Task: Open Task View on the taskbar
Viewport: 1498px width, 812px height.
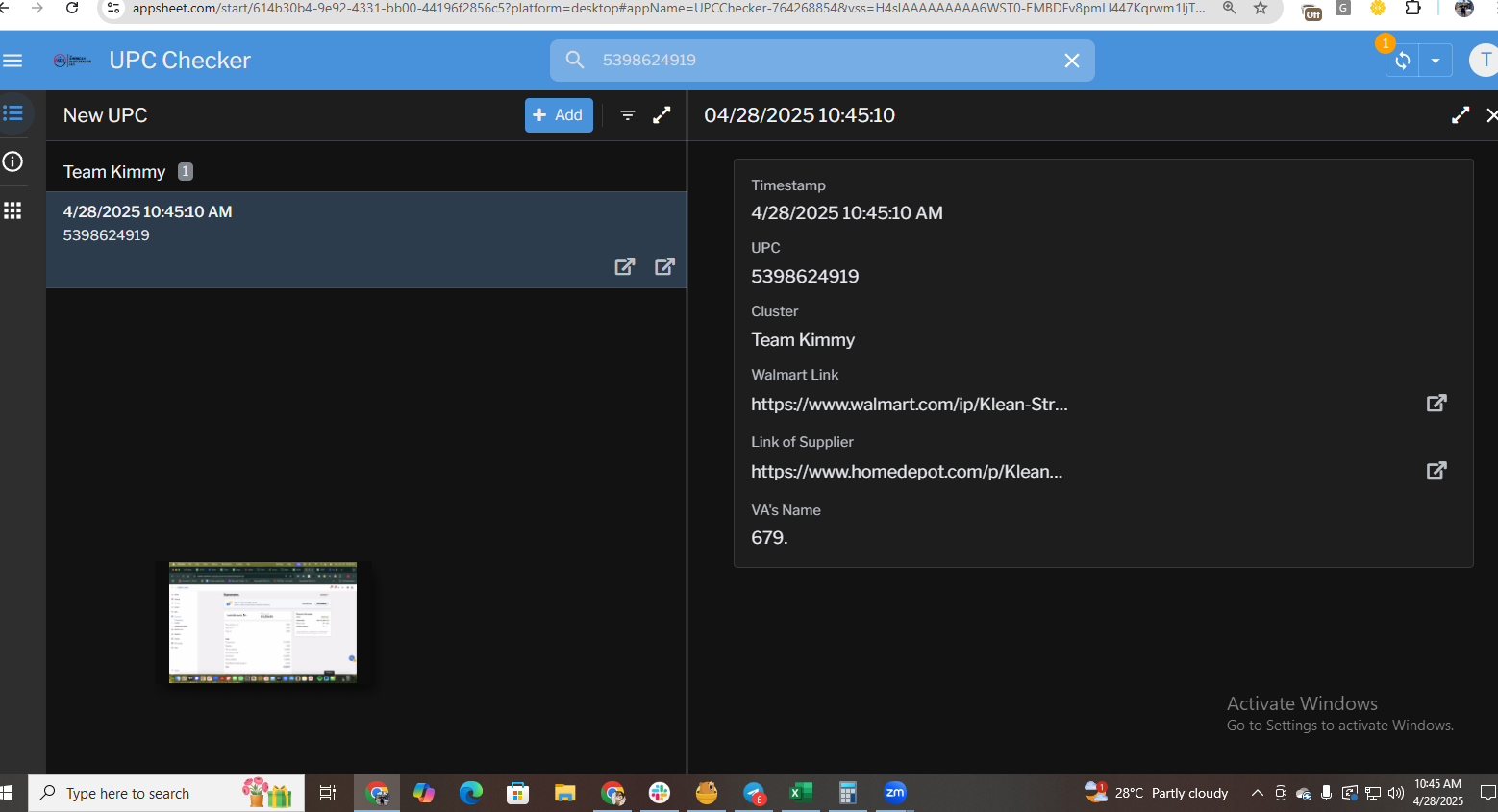Action: 328,793
